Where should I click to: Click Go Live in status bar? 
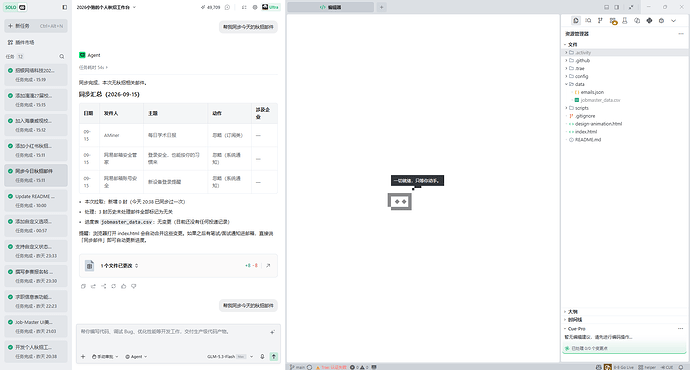tap(623, 367)
